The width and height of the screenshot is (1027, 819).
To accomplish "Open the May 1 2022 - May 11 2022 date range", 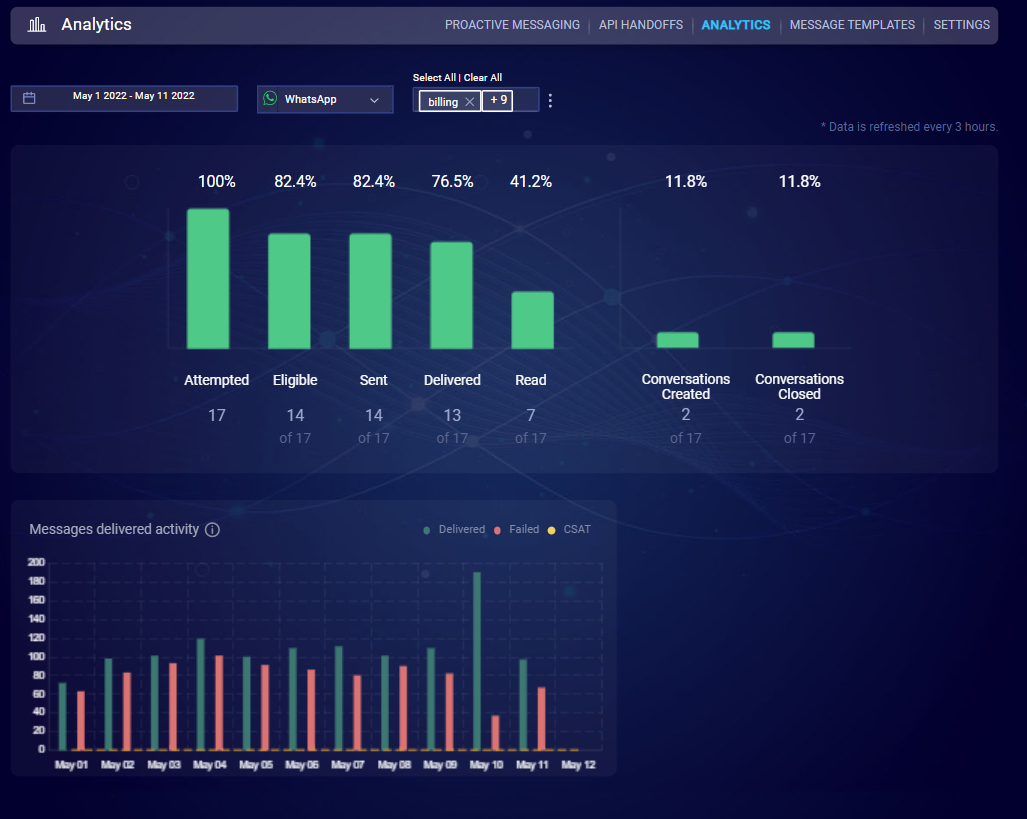I will click(x=124, y=98).
